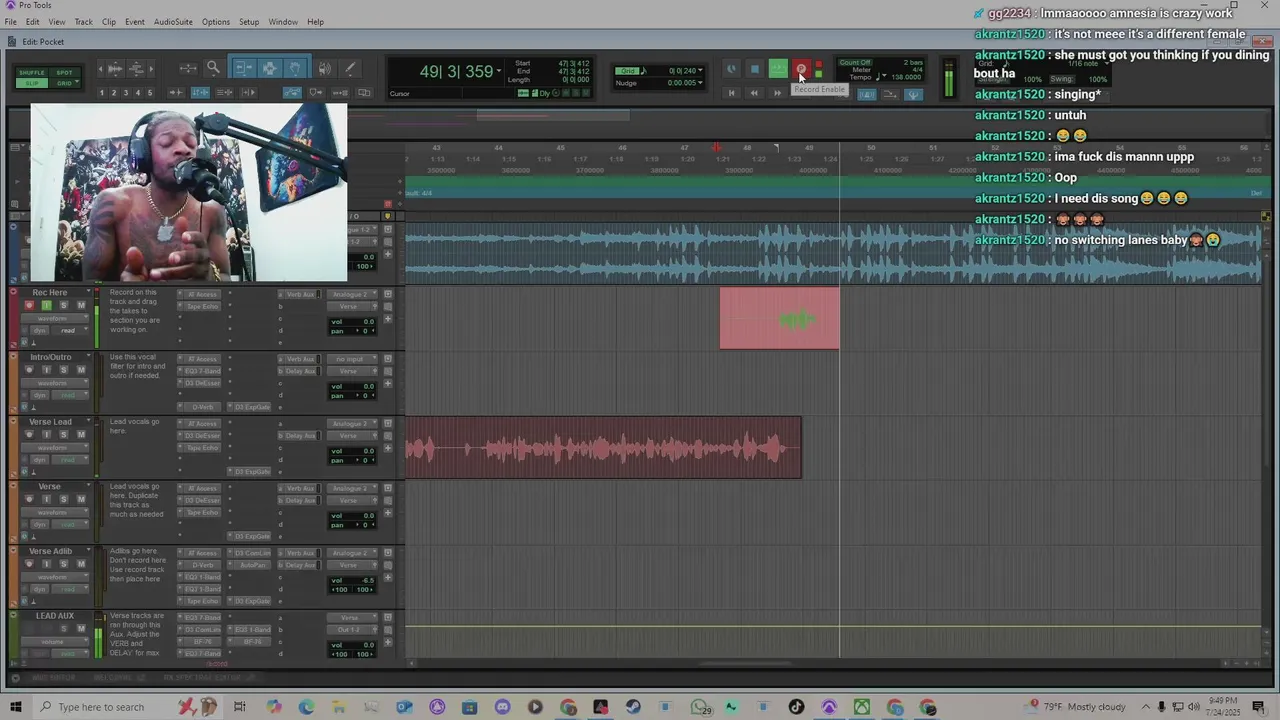
Task: Select the Grabber hand tool
Action: [x=295, y=69]
